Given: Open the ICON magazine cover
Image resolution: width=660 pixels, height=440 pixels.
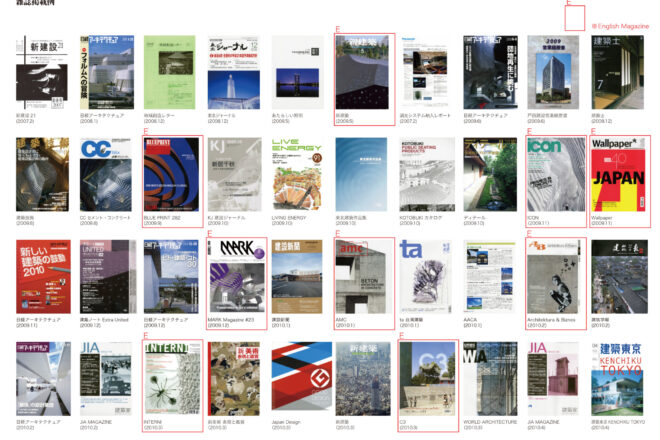Looking at the screenshot, I should click(556, 172).
